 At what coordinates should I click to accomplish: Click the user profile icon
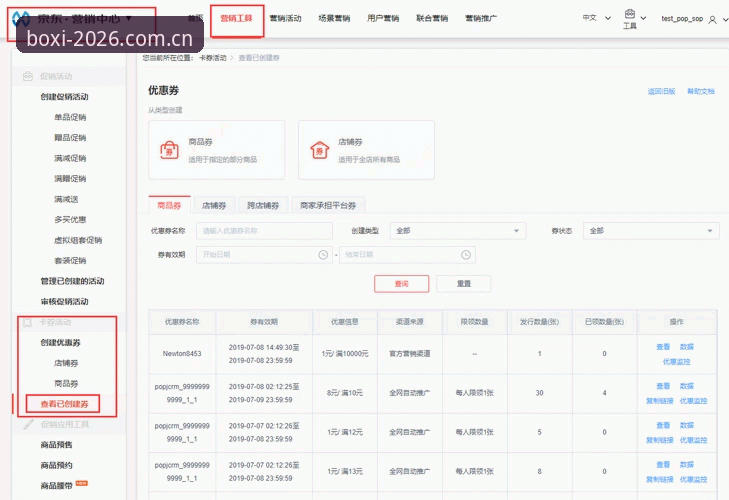[712, 20]
